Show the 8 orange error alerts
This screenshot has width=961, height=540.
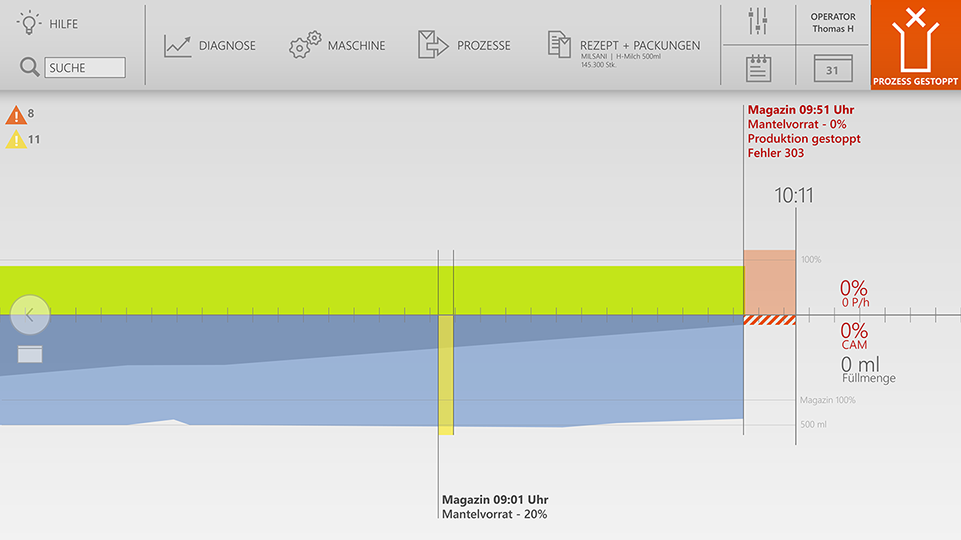pyautogui.click(x=17, y=114)
